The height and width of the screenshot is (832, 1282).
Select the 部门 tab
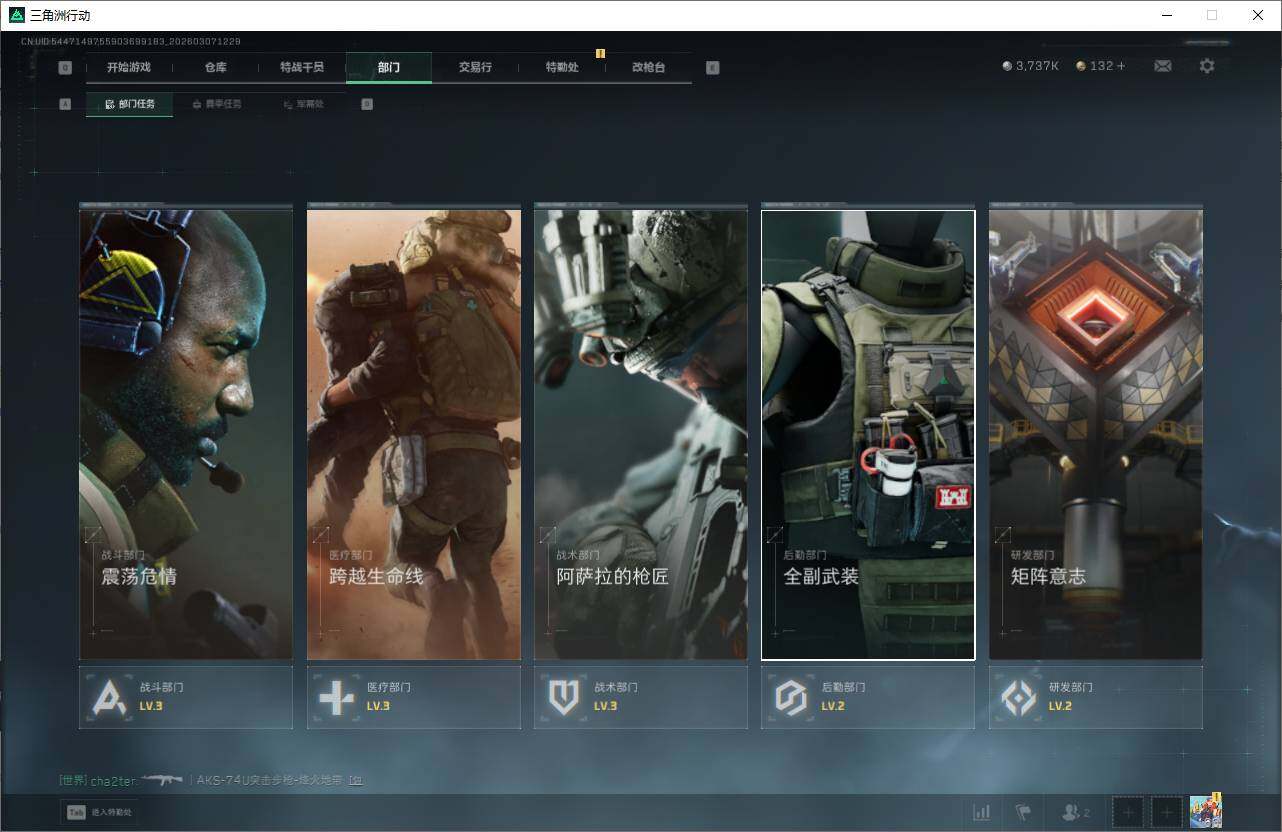pyautogui.click(x=389, y=67)
